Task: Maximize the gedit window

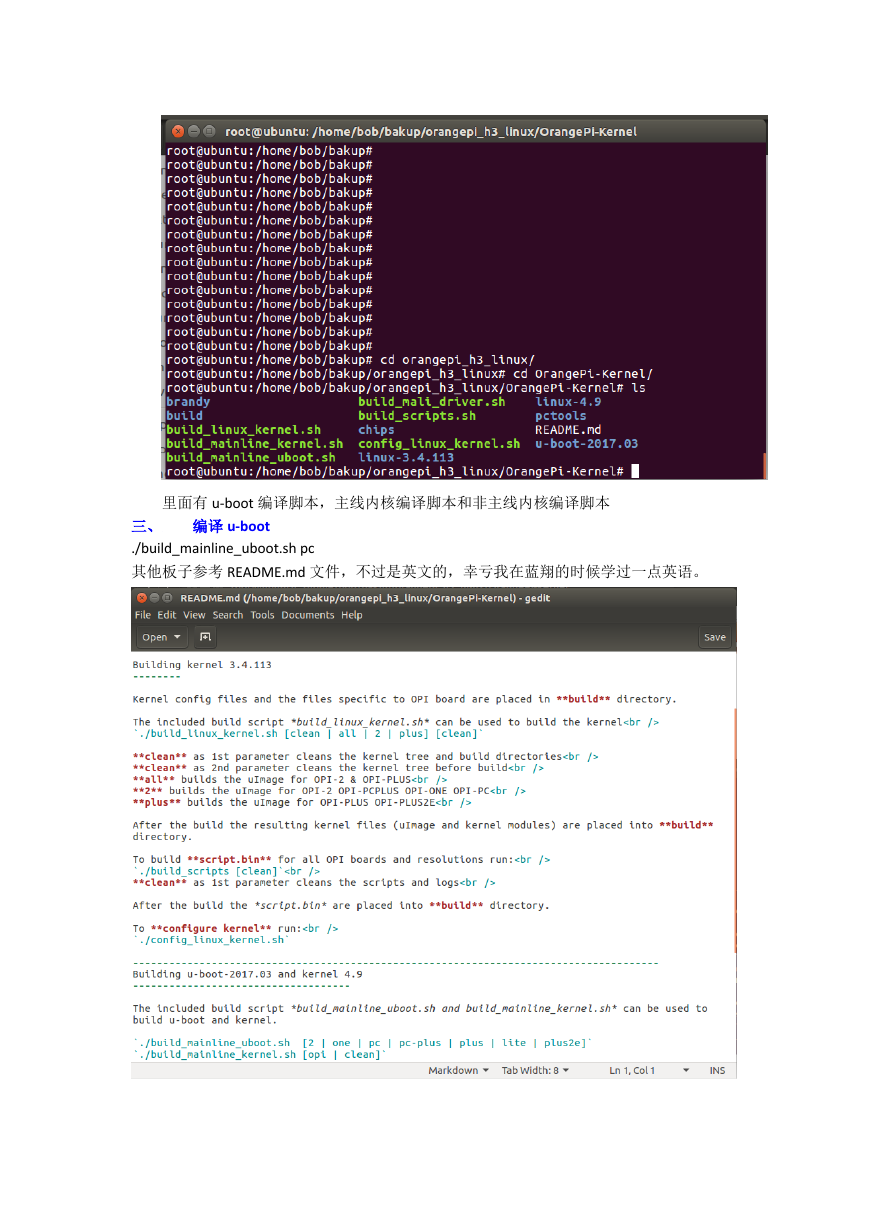Action: [169, 598]
